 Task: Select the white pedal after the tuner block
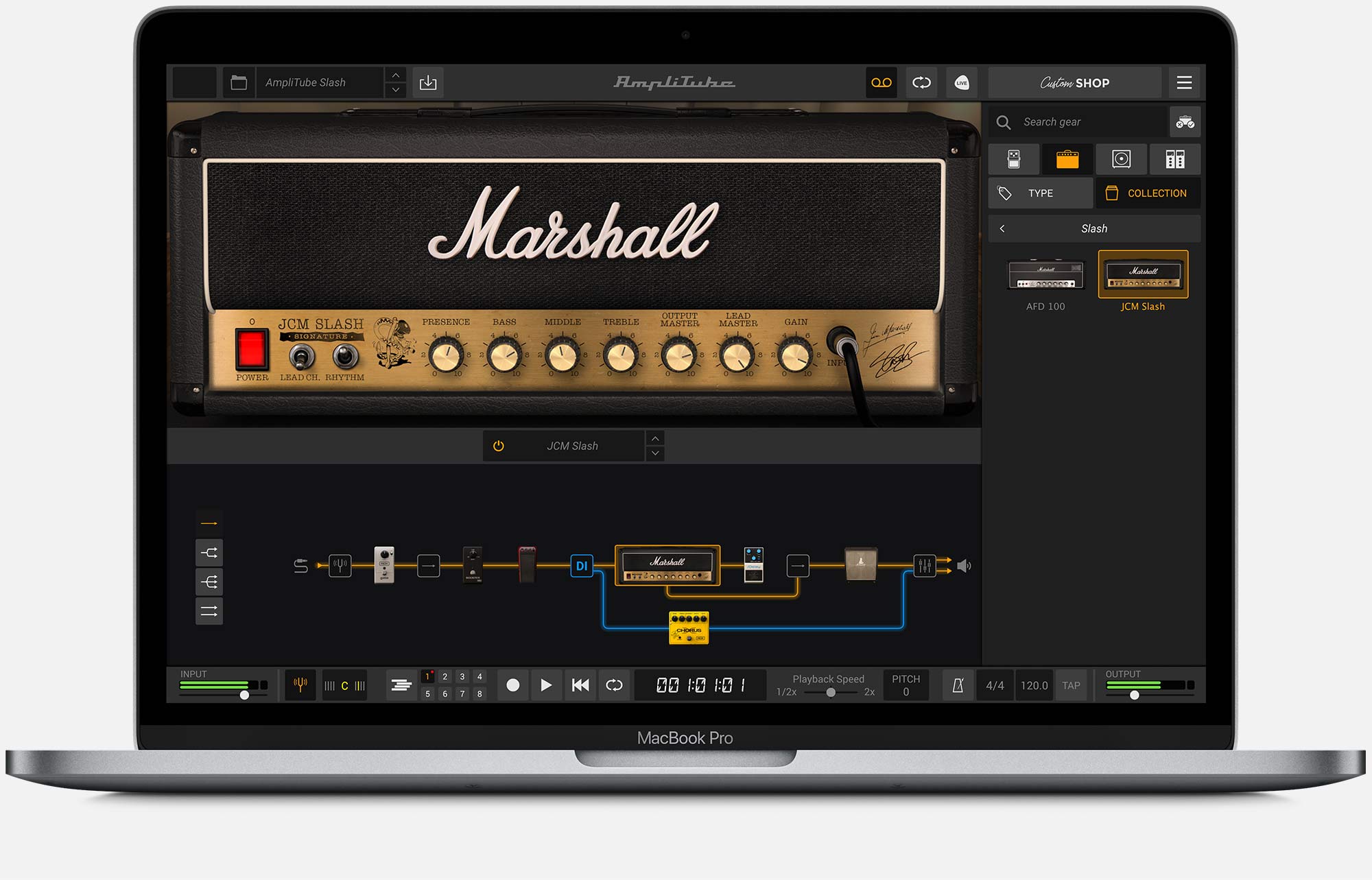coord(384,564)
